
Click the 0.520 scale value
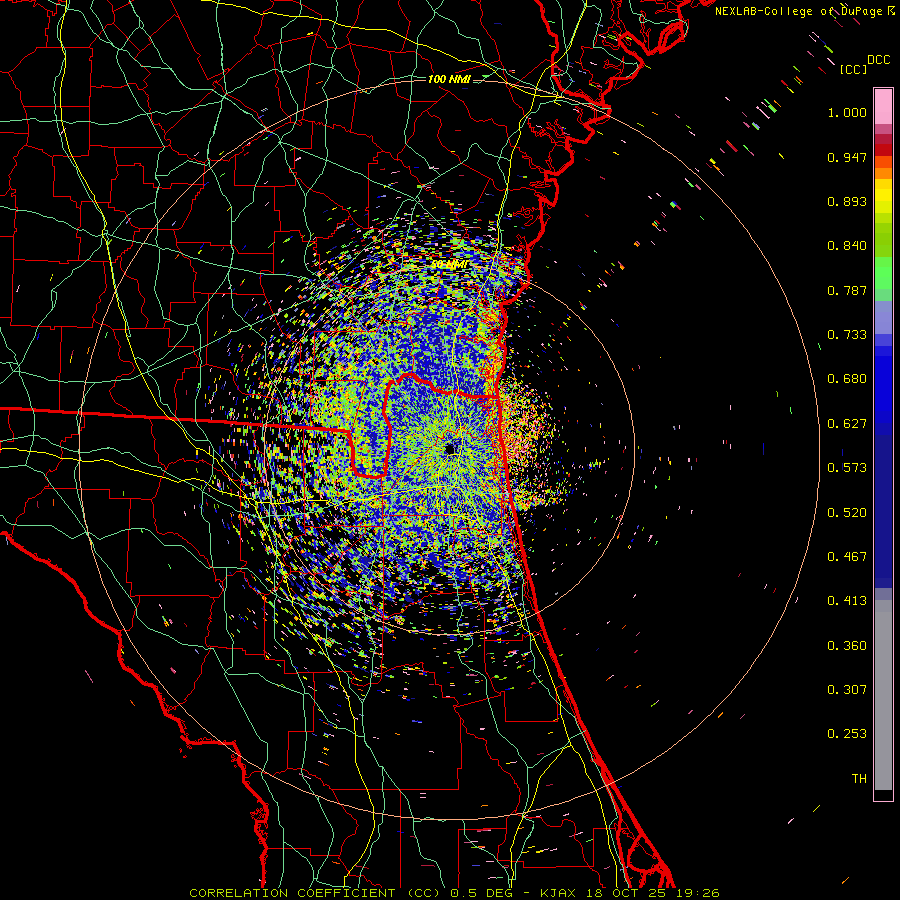click(x=847, y=513)
